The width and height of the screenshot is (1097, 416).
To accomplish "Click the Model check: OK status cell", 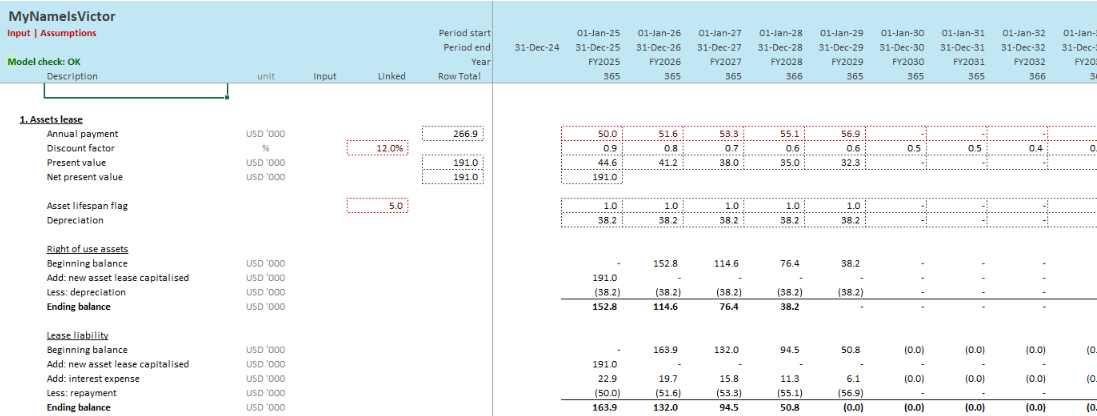I will pos(44,61).
